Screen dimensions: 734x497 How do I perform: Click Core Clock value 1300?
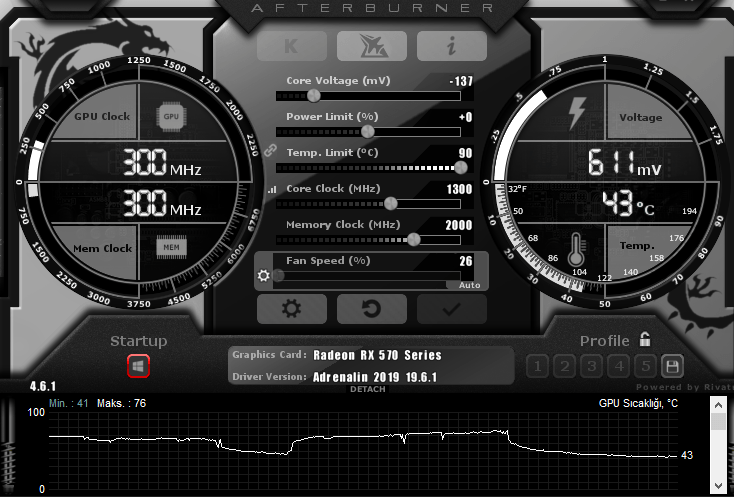coord(459,189)
